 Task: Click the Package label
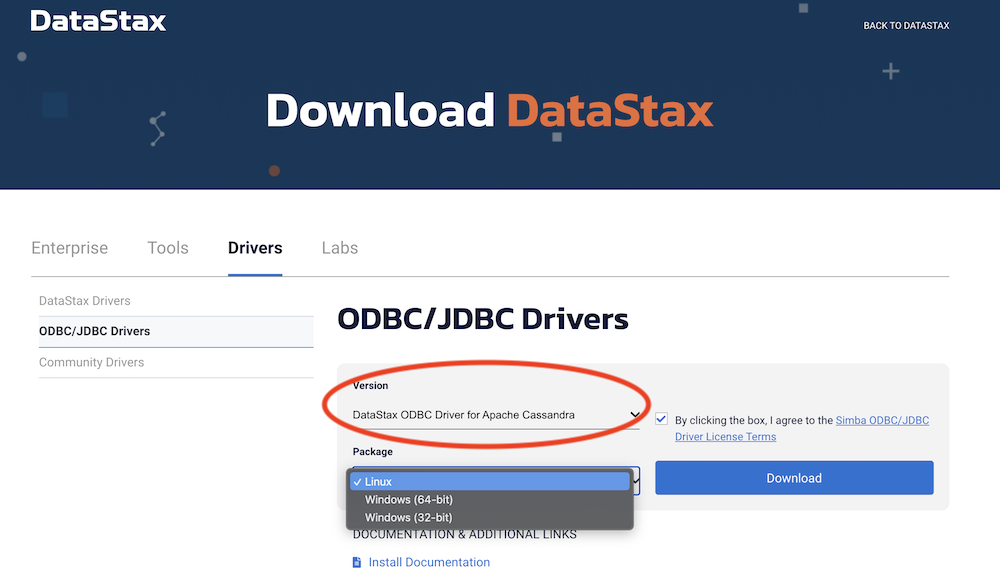[372, 451]
